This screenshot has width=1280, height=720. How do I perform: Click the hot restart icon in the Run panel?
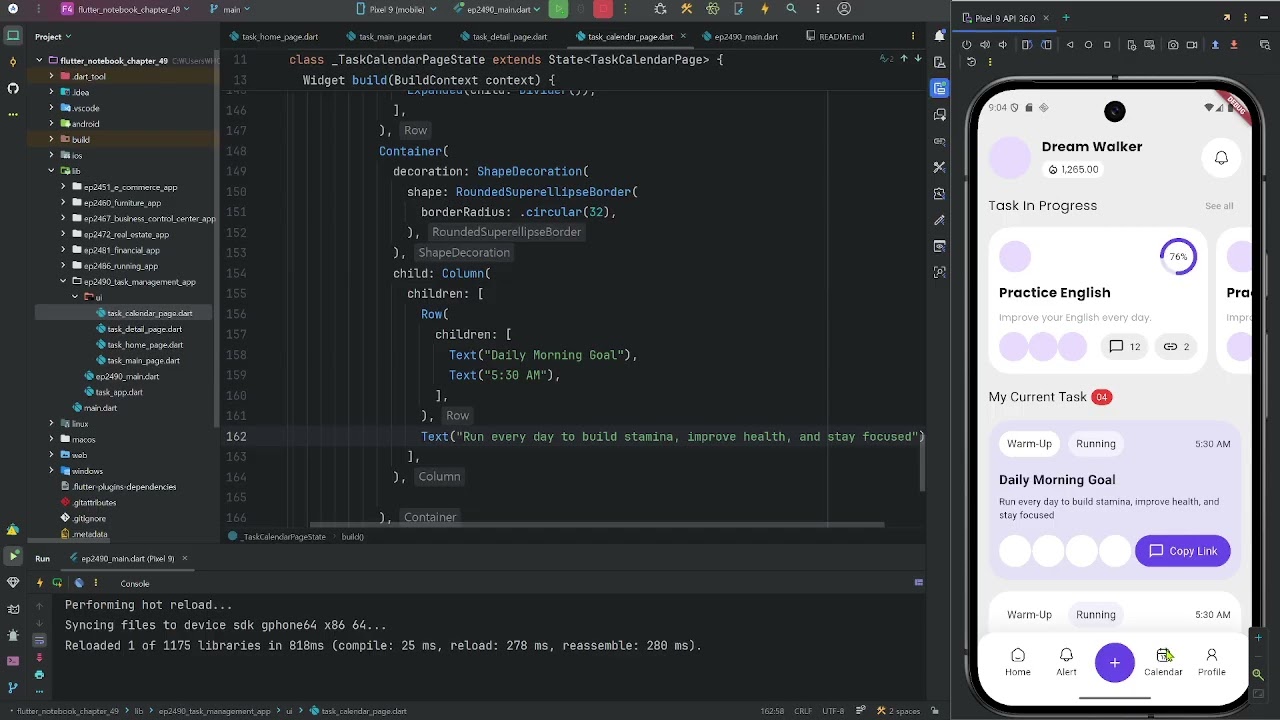coord(57,583)
